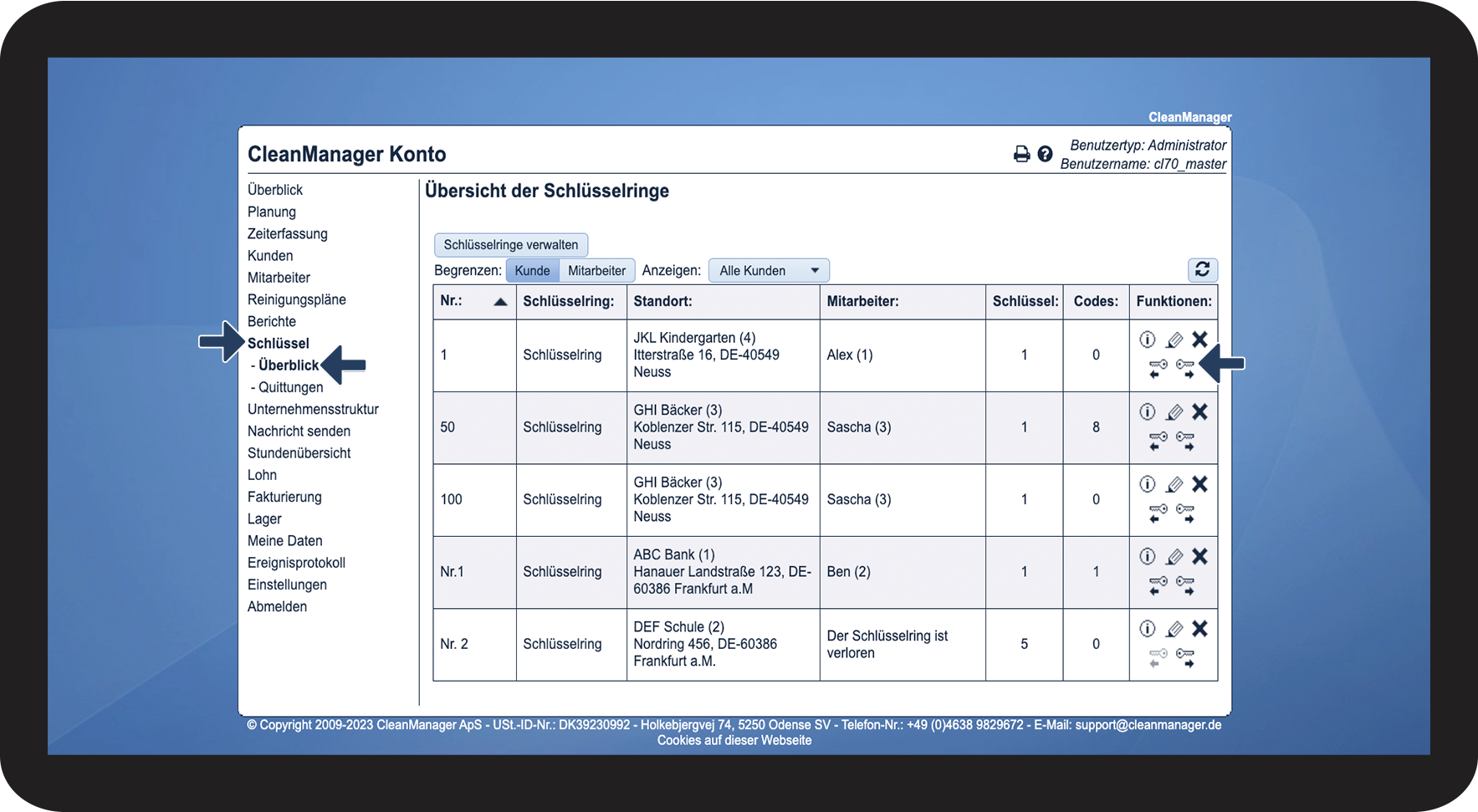This screenshot has width=1478, height=812.
Task: Click key return icon in row 100
Action: point(1158,513)
